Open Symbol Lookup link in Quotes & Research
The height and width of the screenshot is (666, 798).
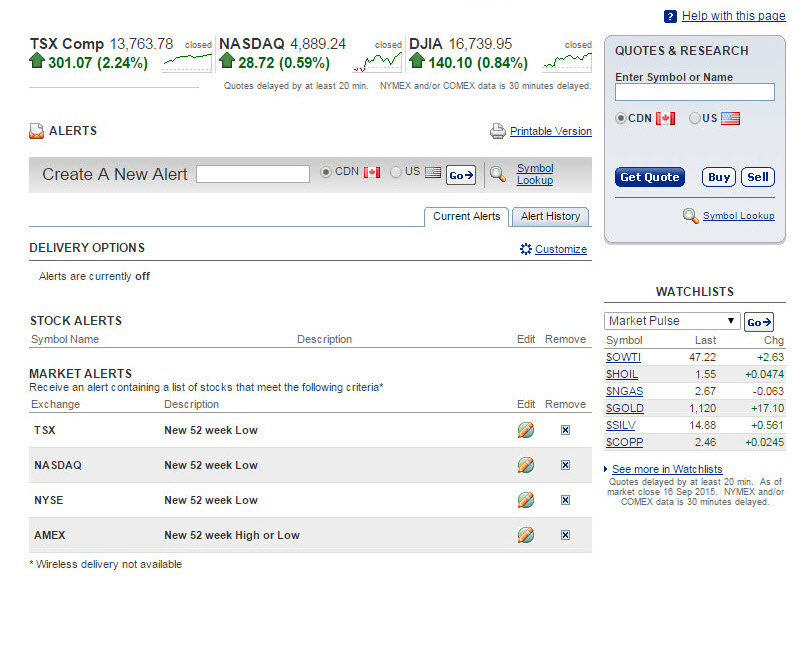click(739, 216)
